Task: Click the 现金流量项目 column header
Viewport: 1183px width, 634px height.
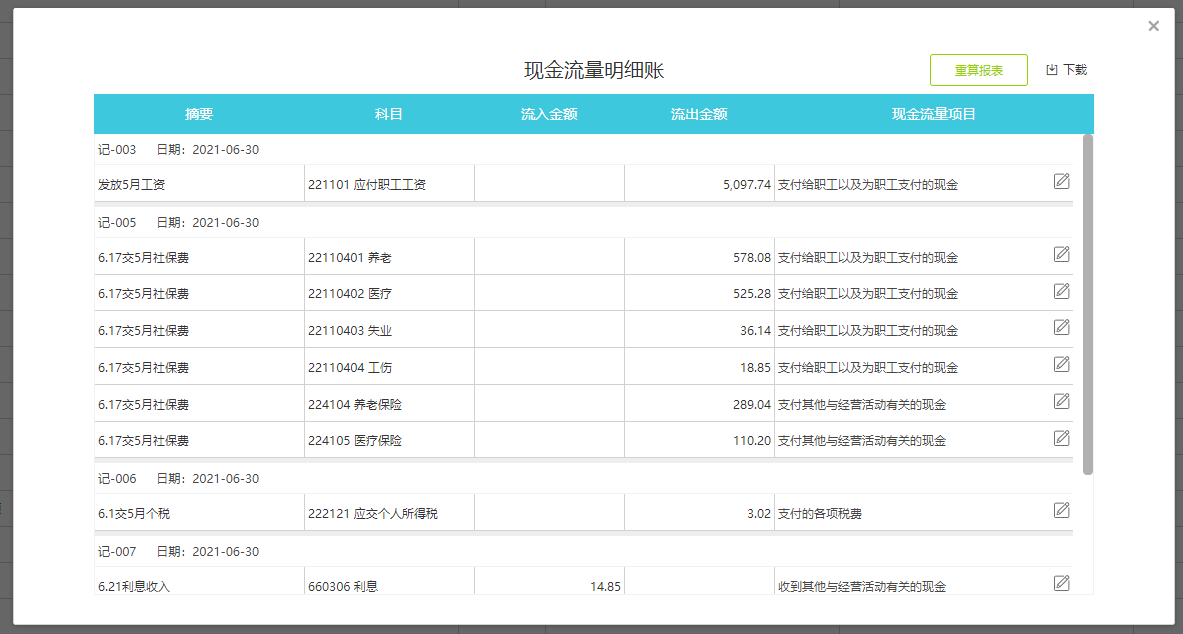Action: (934, 114)
